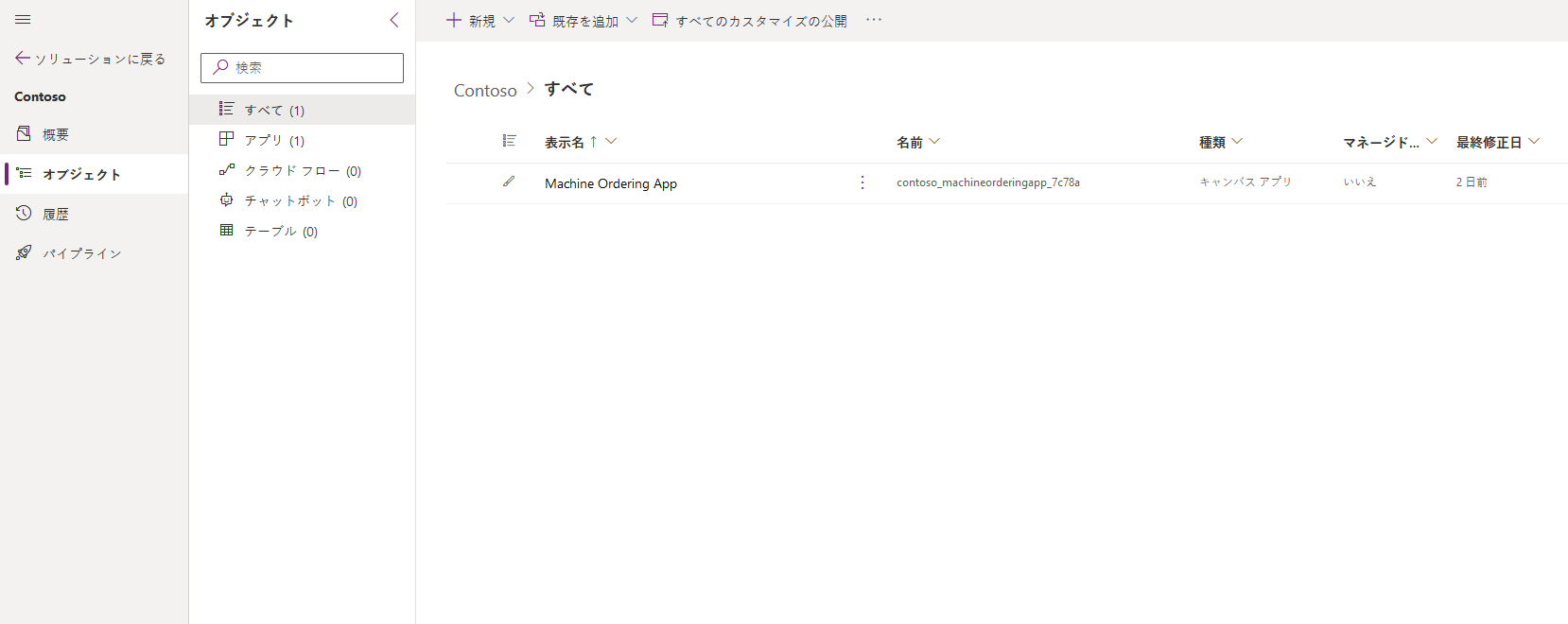Click the すべてのカスタマイズの公開 publish icon
1568x624 pixels.
660,20
